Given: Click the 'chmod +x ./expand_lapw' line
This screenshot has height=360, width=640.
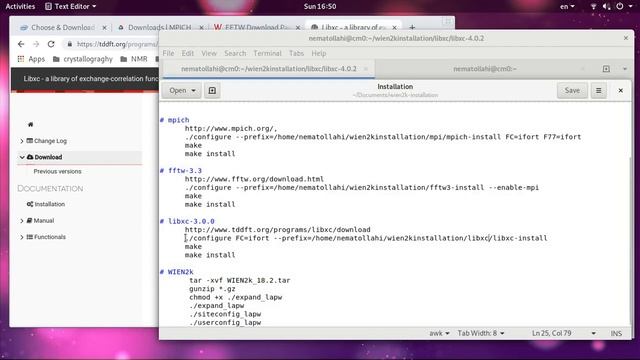Looking at the screenshot, I should point(236,297).
